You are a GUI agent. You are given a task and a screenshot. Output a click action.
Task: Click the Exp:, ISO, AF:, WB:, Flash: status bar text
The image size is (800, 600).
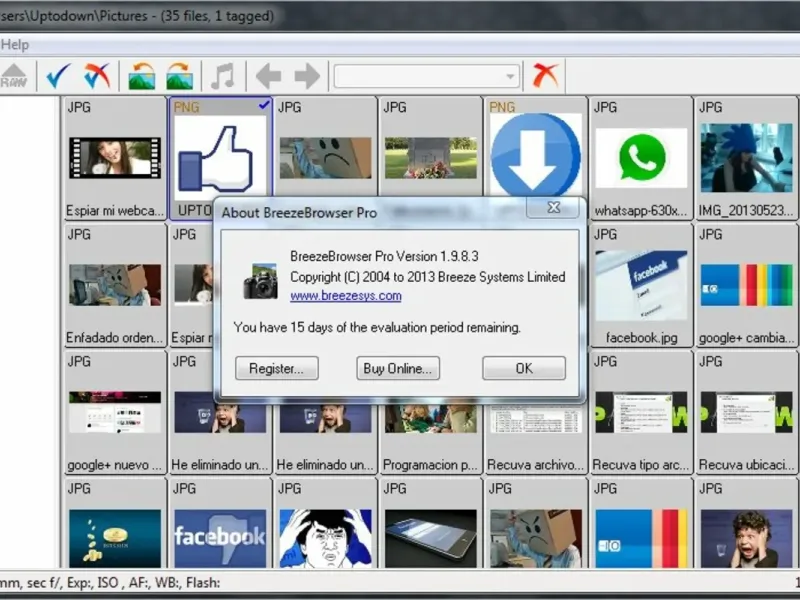click(110, 583)
